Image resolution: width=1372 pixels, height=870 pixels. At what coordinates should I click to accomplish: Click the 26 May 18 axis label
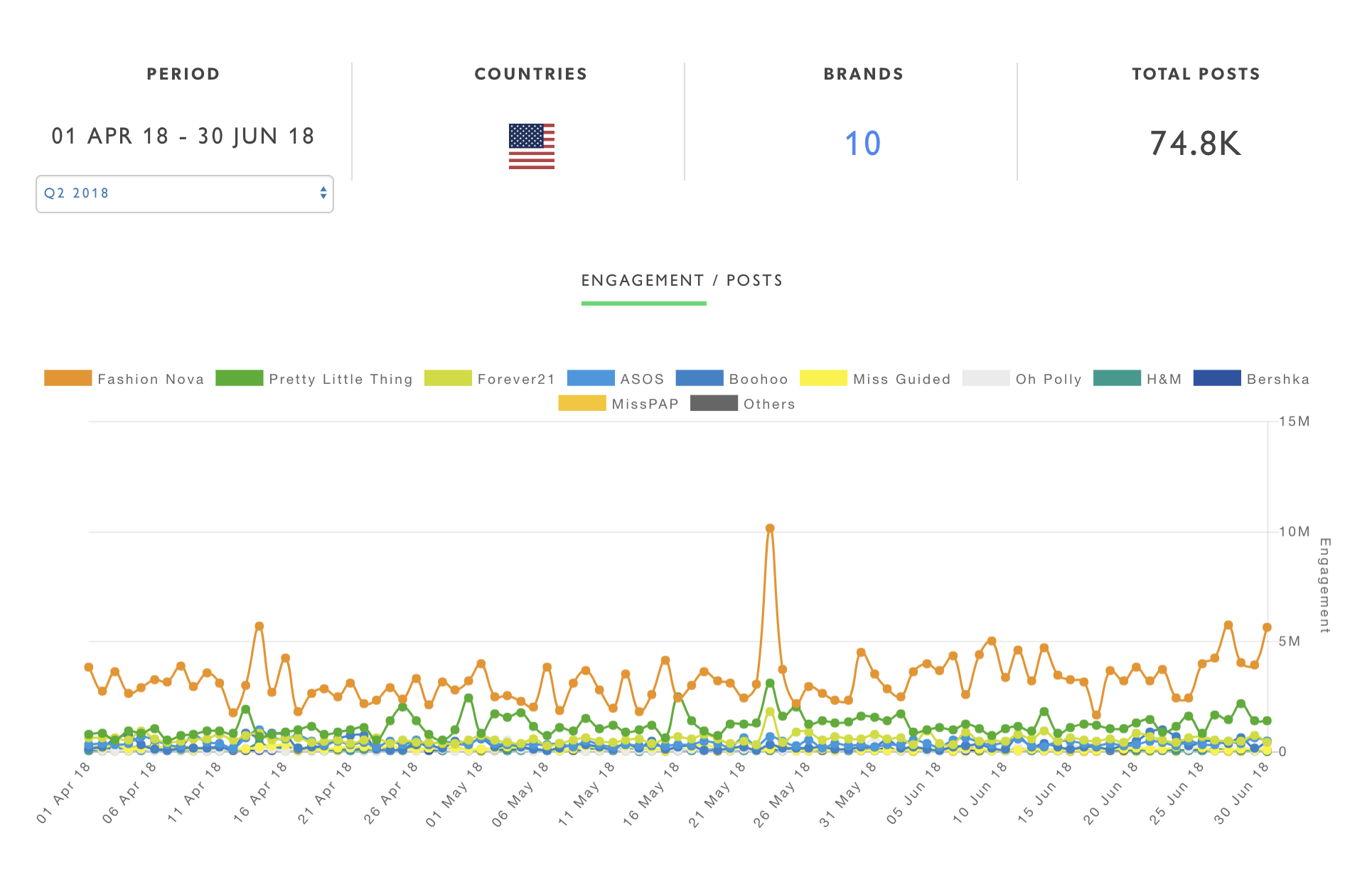tap(782, 793)
